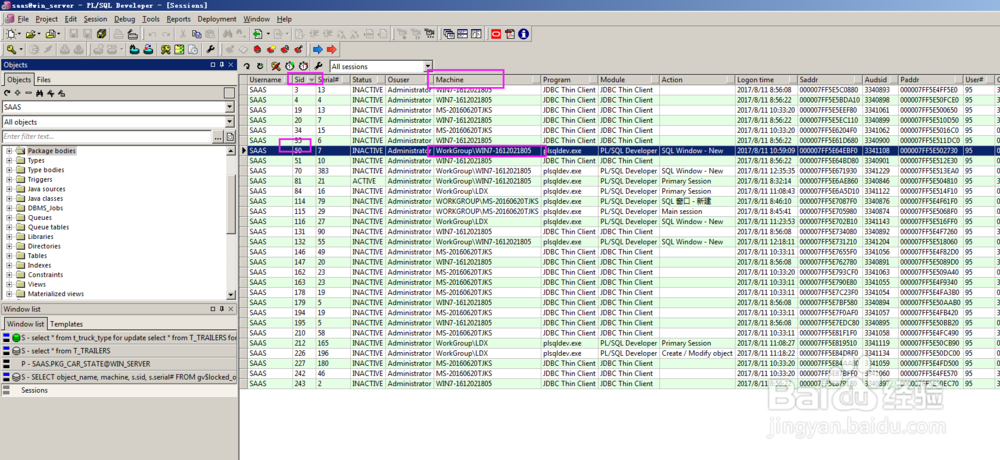The image size is (1000, 460).
Task: Open the Debug menu
Action: pyautogui.click(x=124, y=19)
